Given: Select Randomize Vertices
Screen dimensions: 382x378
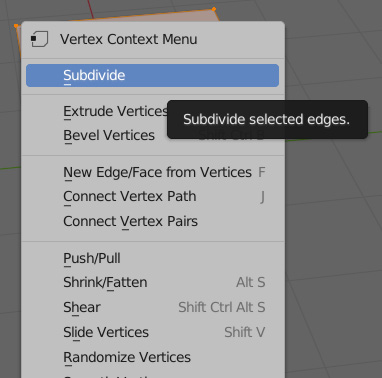Looking at the screenshot, I should coord(152,357).
